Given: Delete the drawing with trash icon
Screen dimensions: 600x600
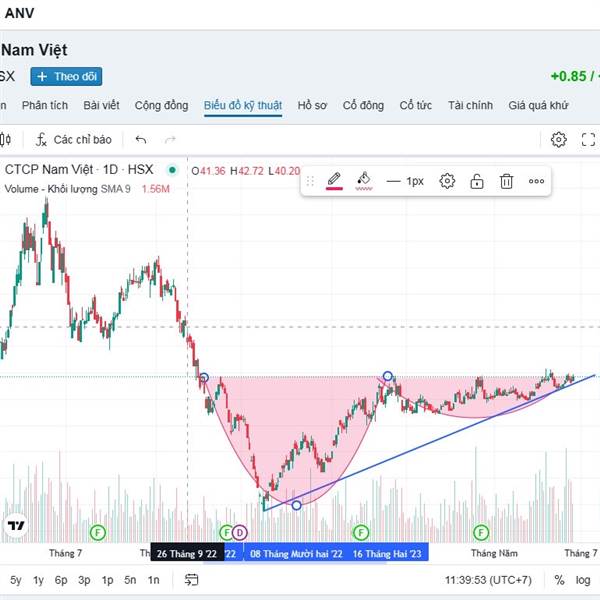Looking at the screenshot, I should pyautogui.click(x=506, y=181).
